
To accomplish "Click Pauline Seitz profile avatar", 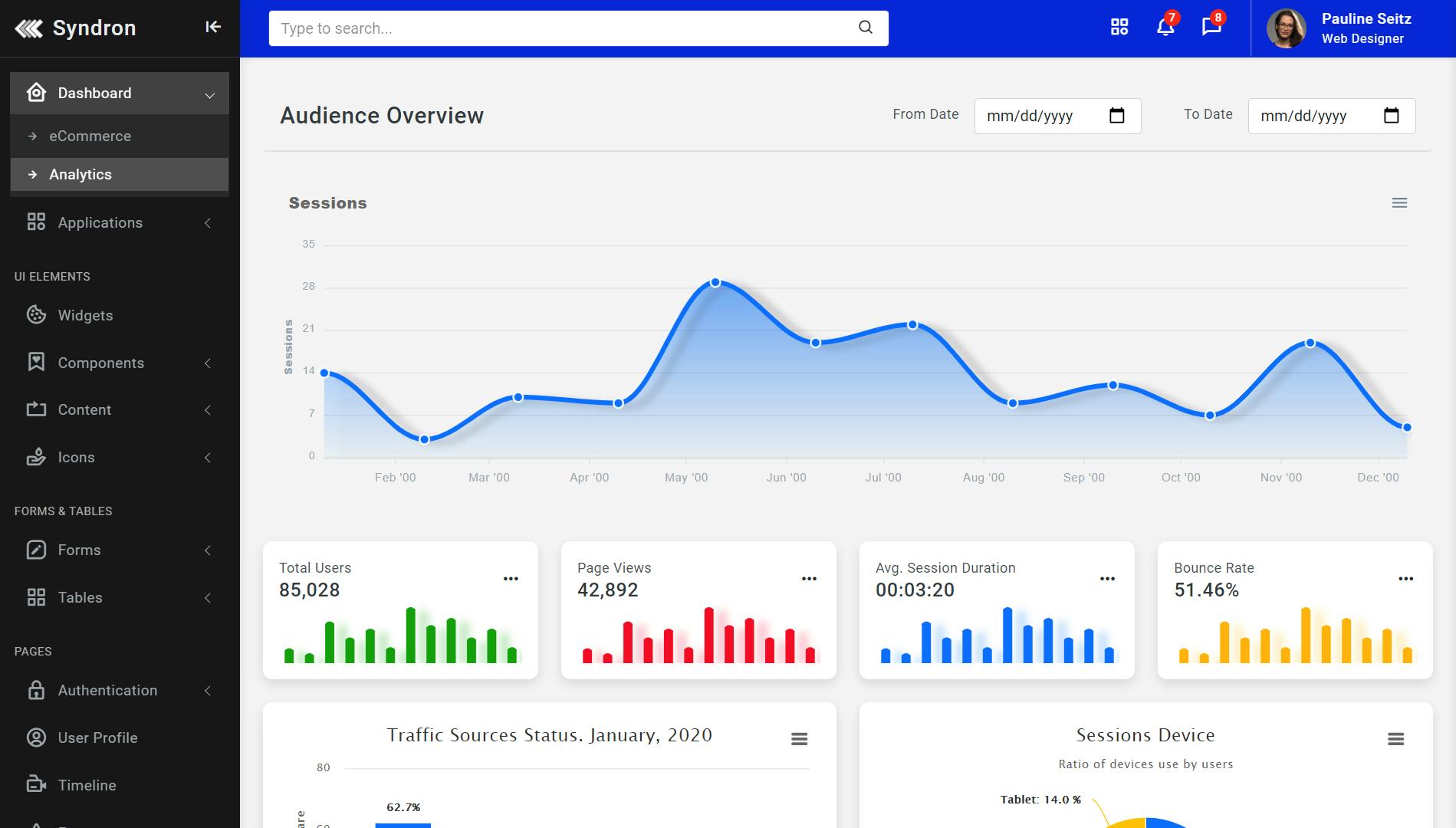I will pos(1286,28).
